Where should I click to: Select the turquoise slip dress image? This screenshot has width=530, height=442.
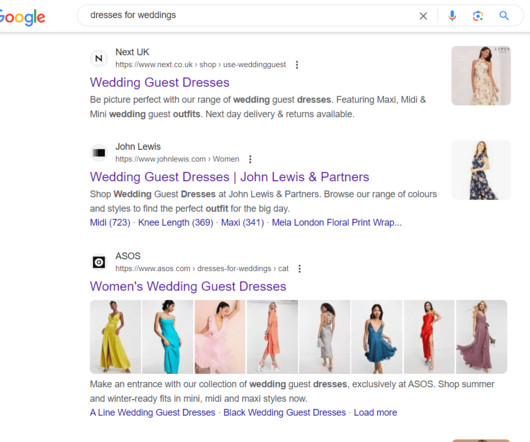[x=168, y=337]
